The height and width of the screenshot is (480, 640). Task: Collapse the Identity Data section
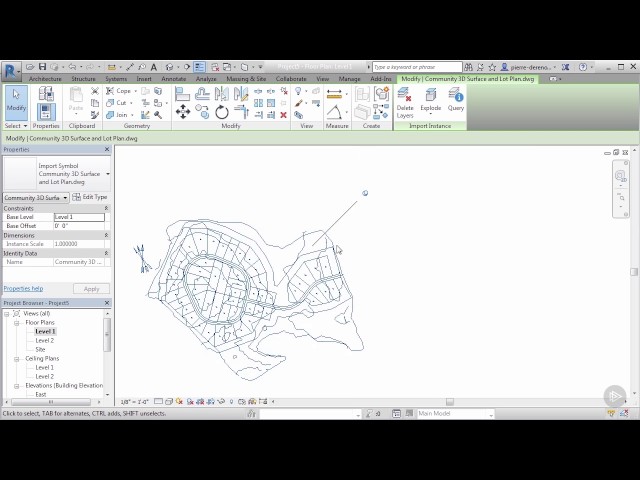(106, 253)
